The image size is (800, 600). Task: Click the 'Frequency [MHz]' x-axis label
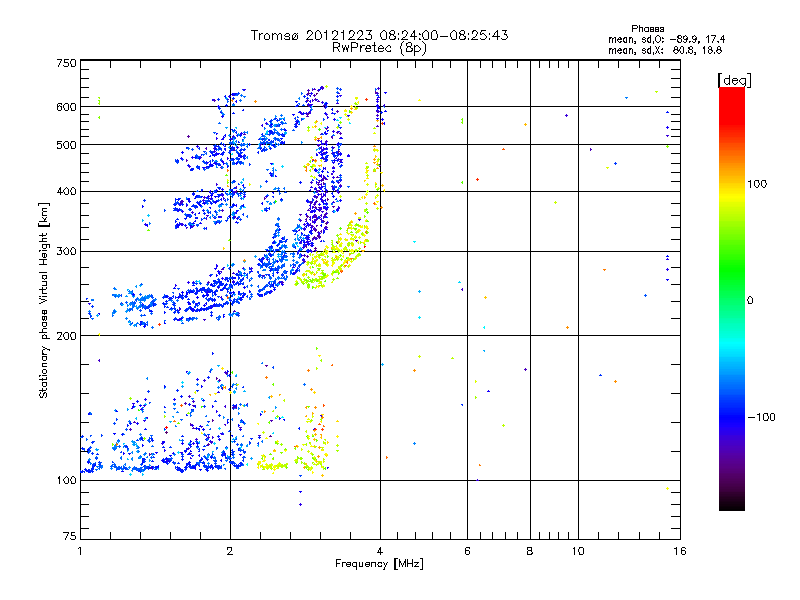pyautogui.click(x=379, y=564)
